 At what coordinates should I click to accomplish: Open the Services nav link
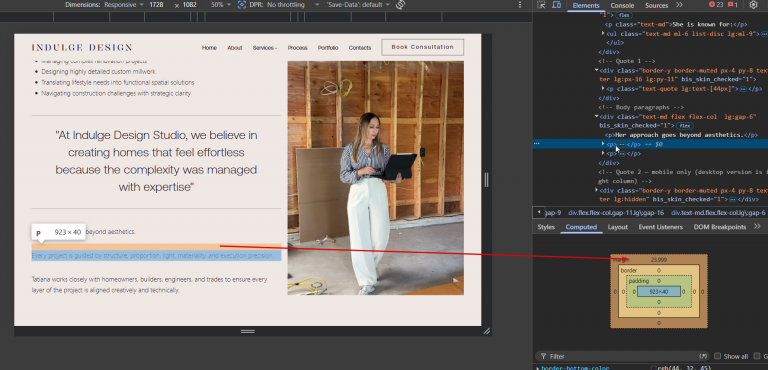click(264, 48)
